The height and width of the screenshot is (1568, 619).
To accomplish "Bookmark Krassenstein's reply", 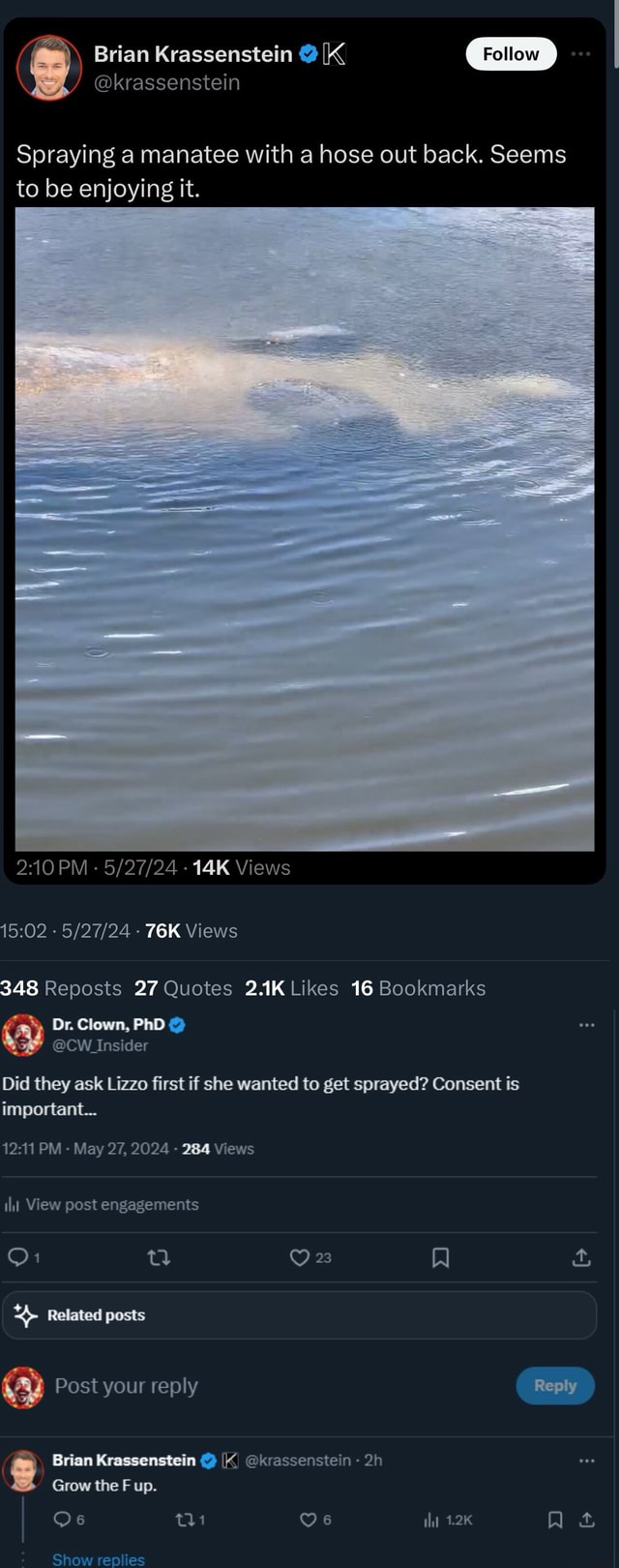I will pos(555,1520).
